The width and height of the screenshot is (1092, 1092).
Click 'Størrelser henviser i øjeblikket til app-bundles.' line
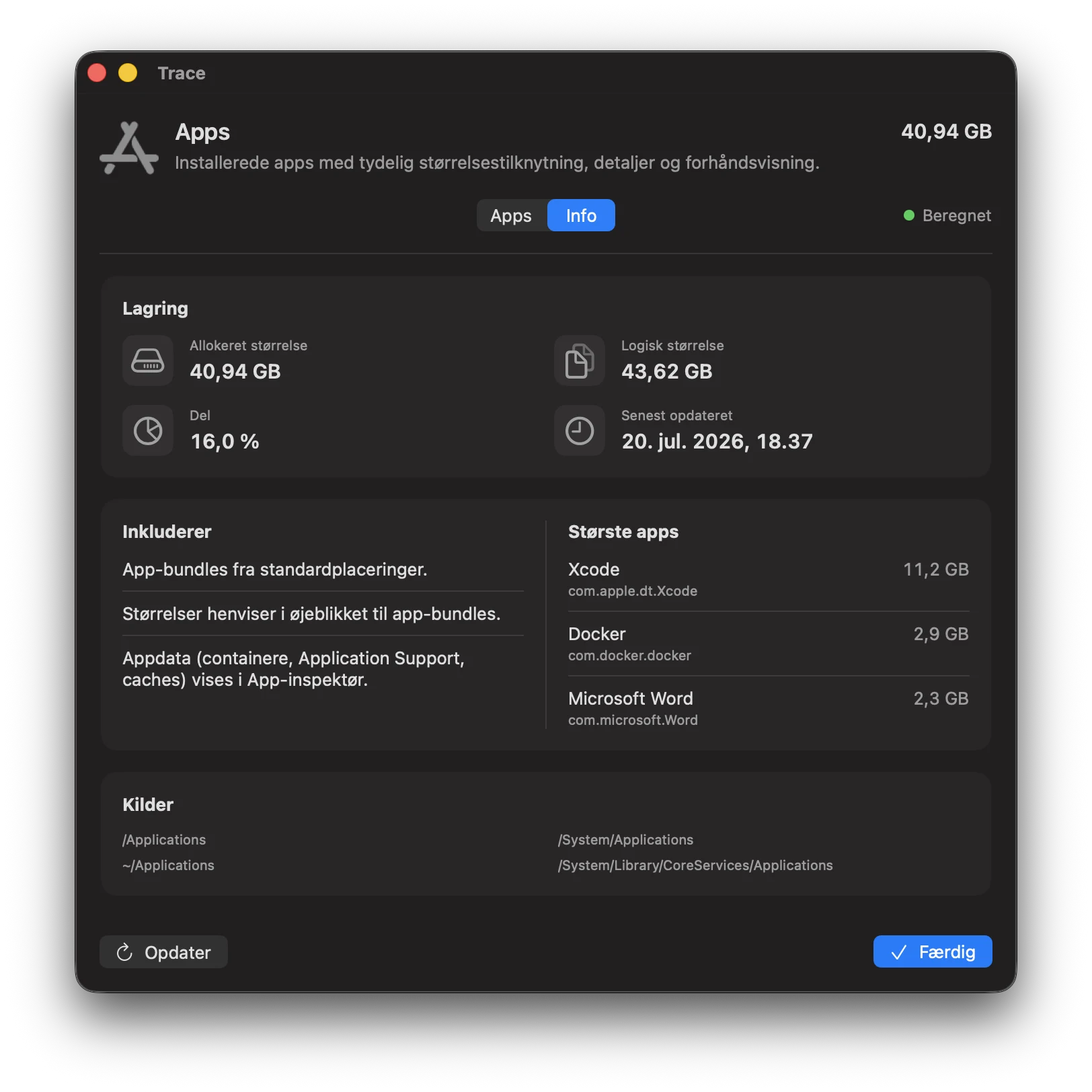pyautogui.click(x=311, y=614)
